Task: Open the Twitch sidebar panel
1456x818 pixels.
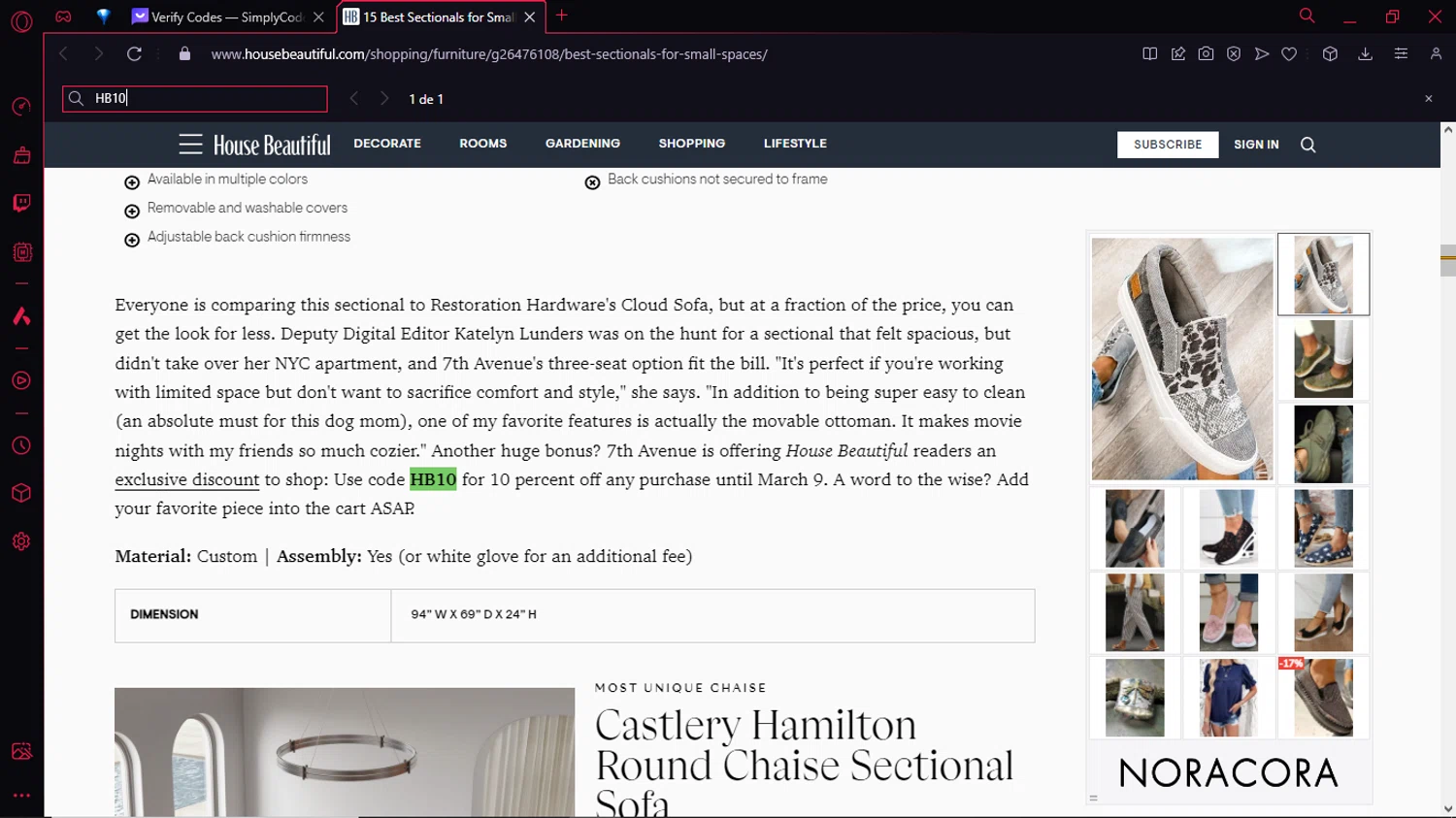Action: 21,203
